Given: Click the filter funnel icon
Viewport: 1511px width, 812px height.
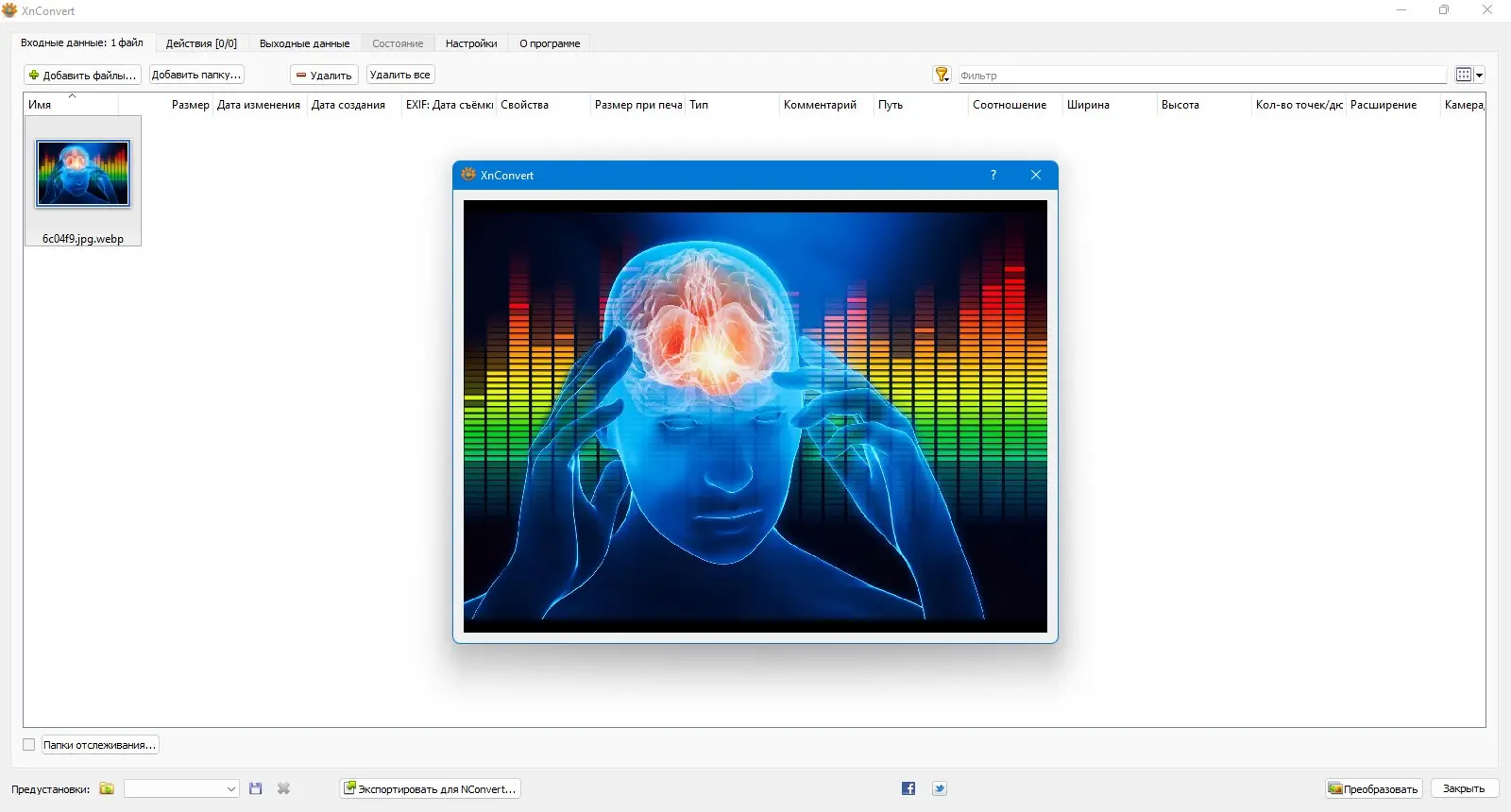Looking at the screenshot, I should point(942,75).
